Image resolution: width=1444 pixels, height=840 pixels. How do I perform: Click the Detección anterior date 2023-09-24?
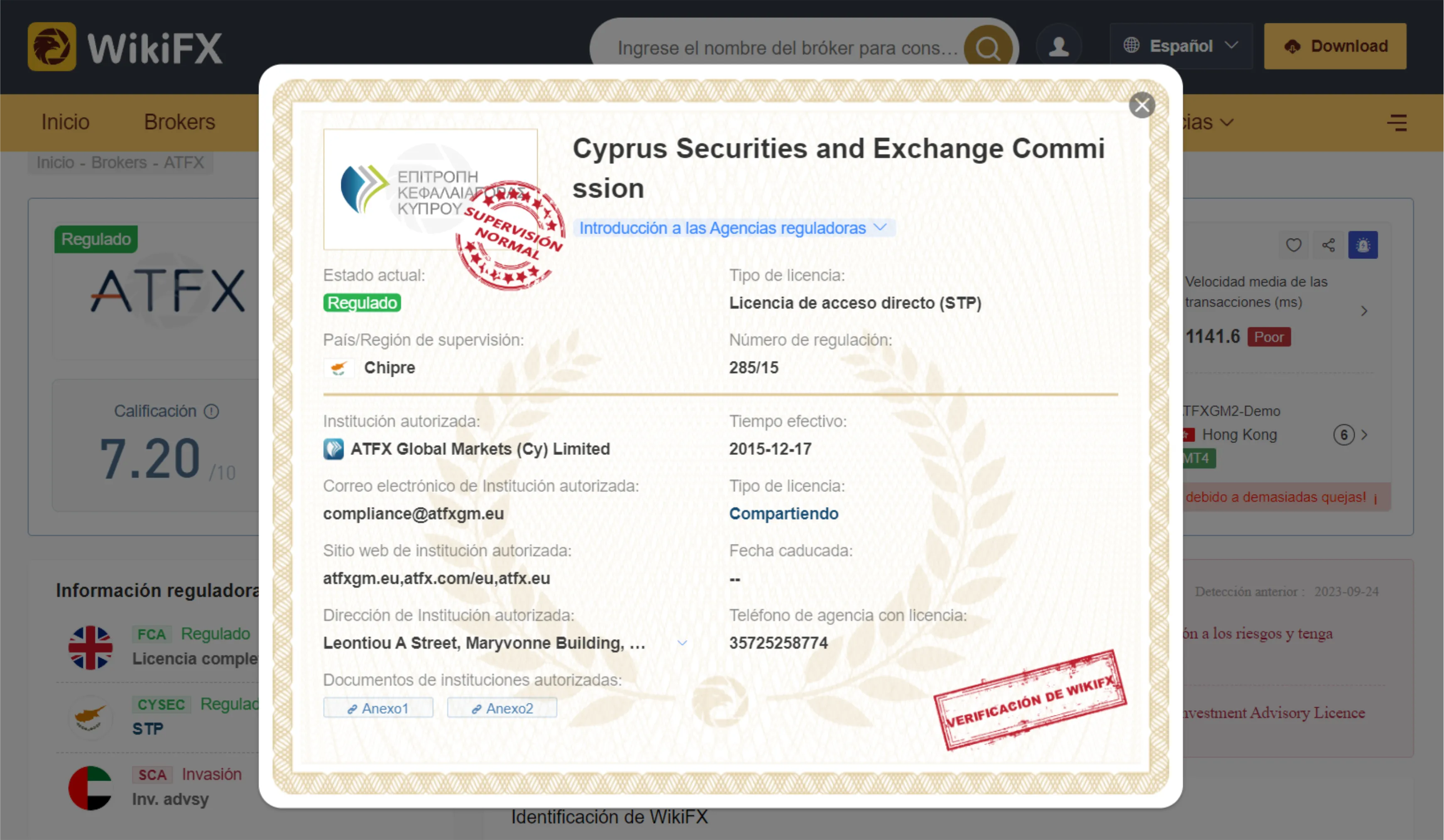point(1346,592)
